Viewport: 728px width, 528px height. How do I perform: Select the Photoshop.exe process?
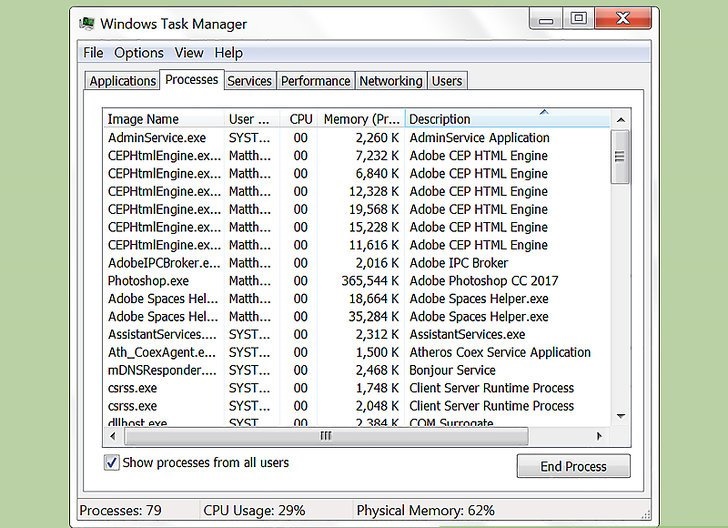[357, 281]
